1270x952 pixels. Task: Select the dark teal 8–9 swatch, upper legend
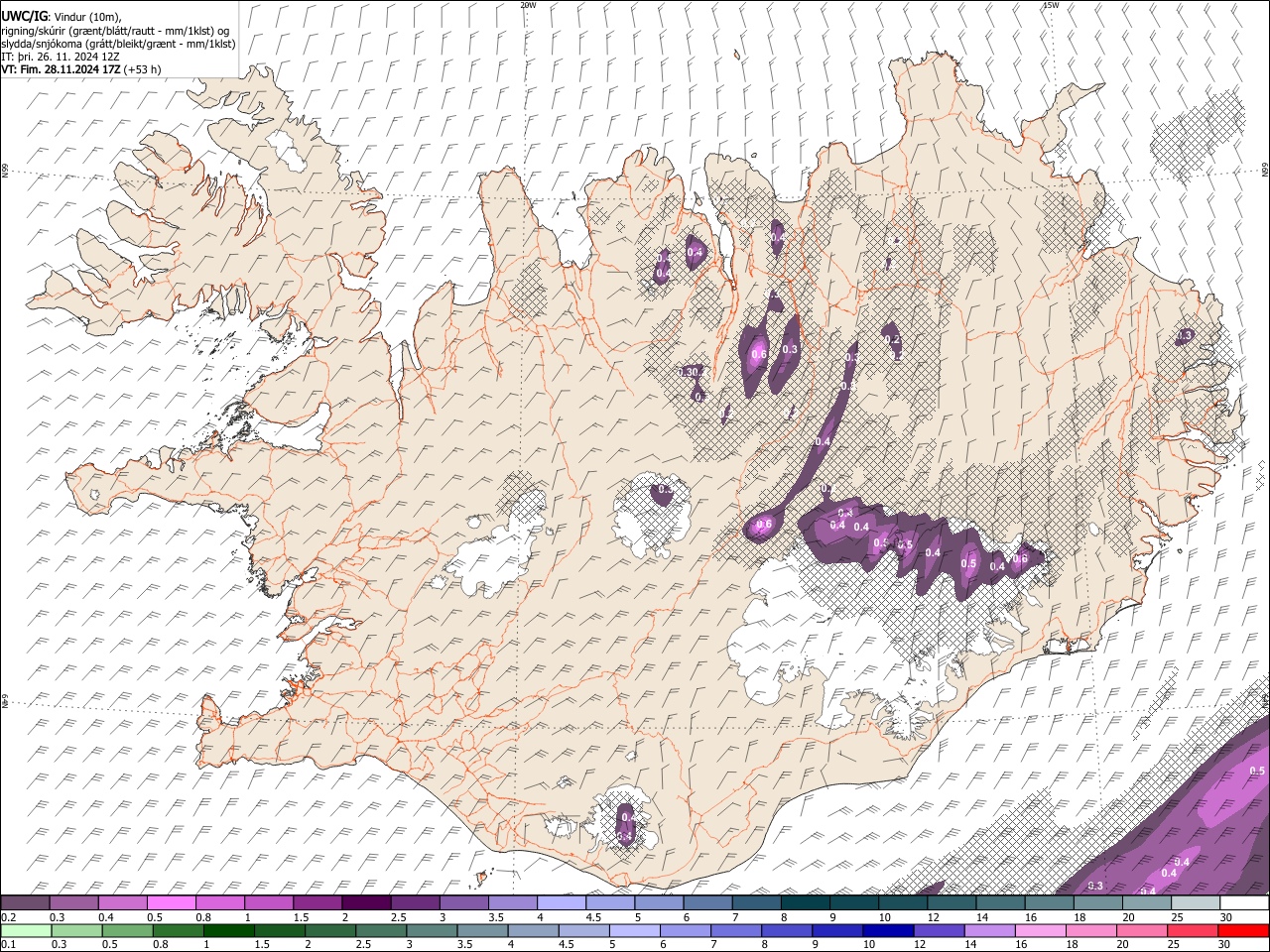pos(805,902)
